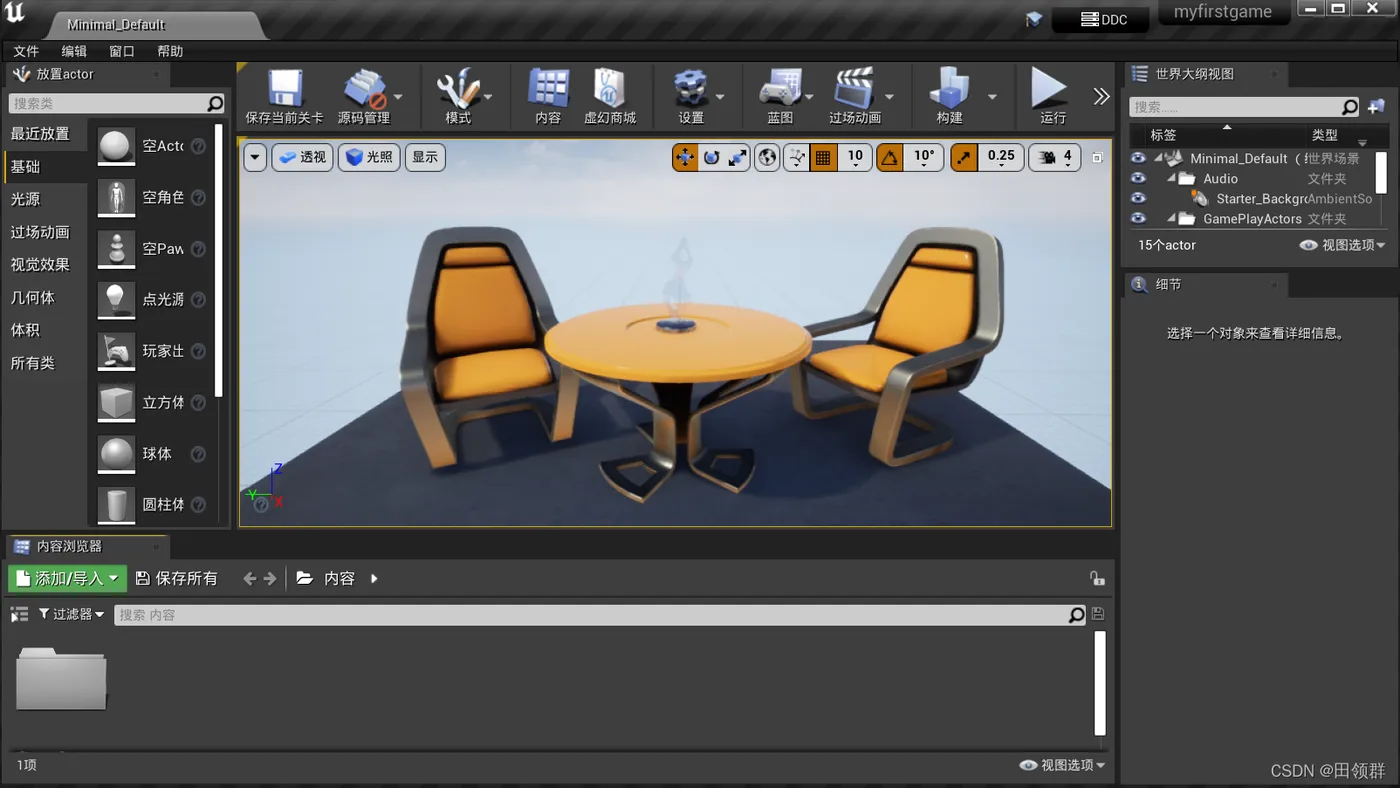Select the Empty Actor (空Actor) sphere icon
The width and height of the screenshot is (1400, 788).
[x=116, y=146]
